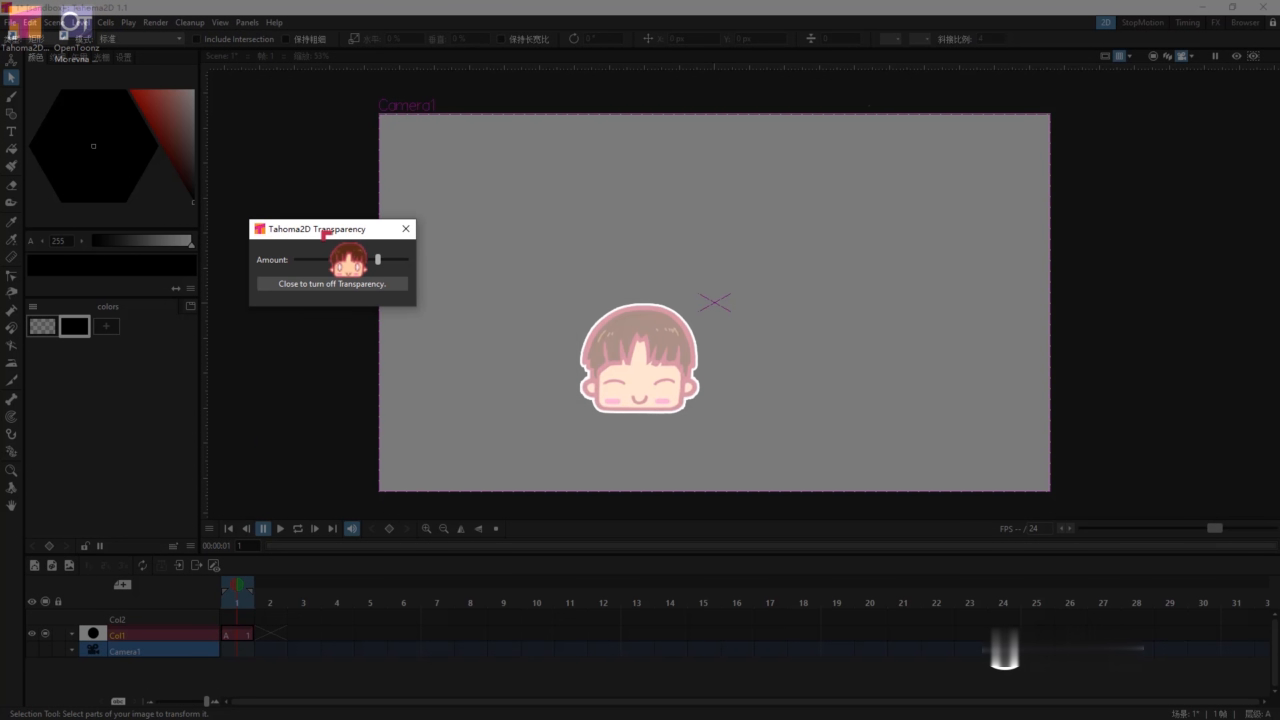
Task: Select the Eraser tool
Action: (x=11, y=185)
